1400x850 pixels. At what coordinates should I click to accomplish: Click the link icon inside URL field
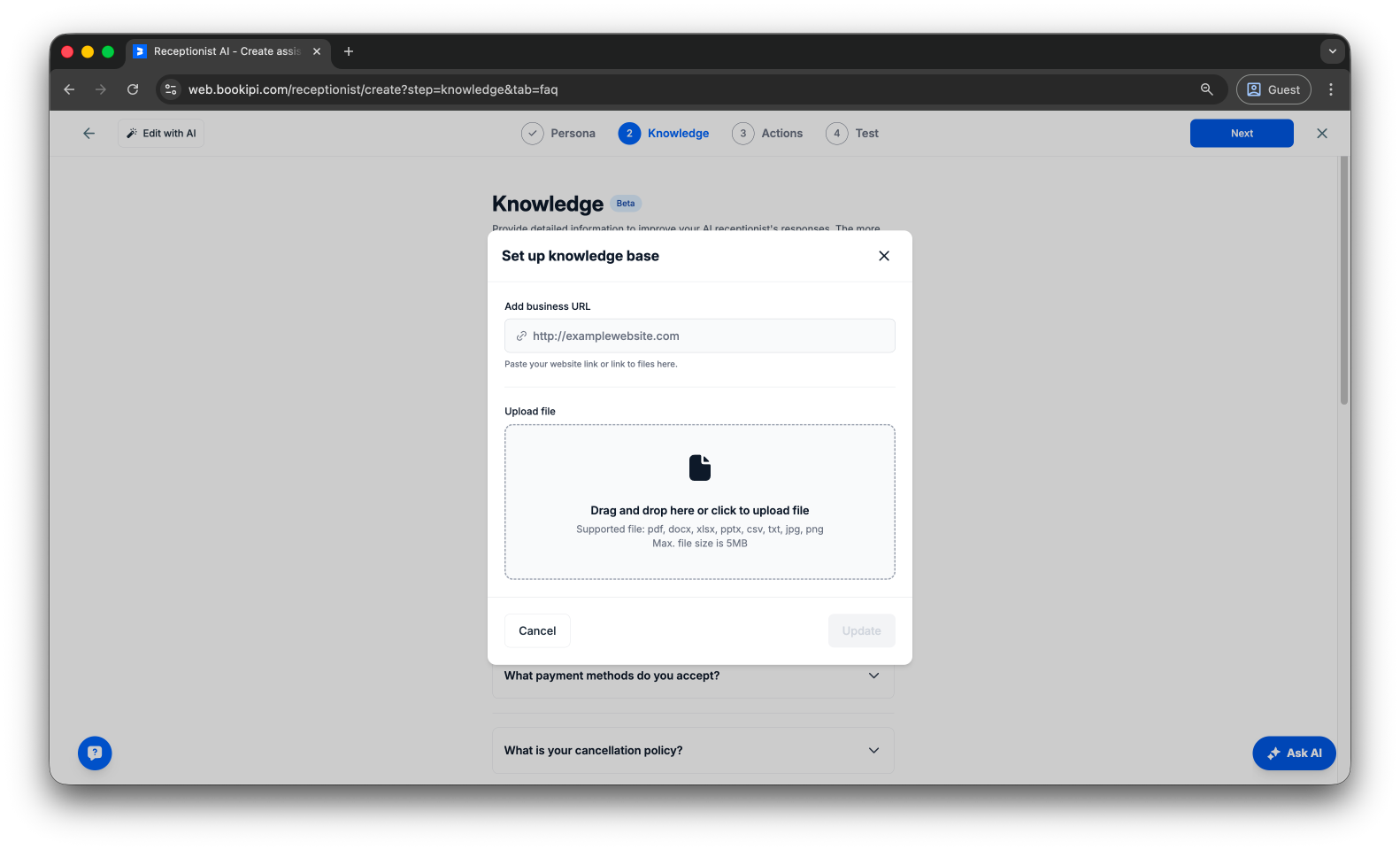coord(521,336)
